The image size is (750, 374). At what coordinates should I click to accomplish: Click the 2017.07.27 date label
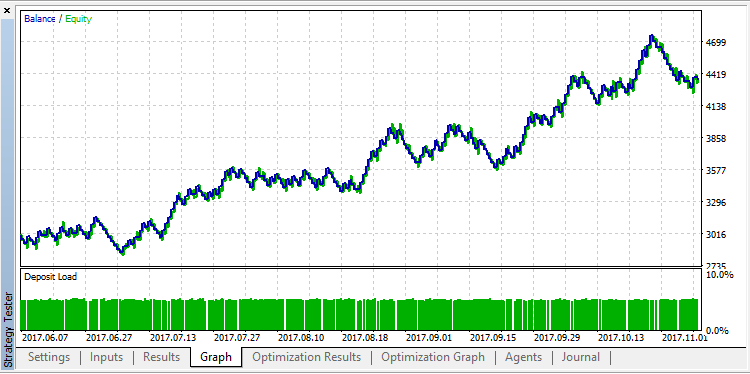(x=237, y=338)
